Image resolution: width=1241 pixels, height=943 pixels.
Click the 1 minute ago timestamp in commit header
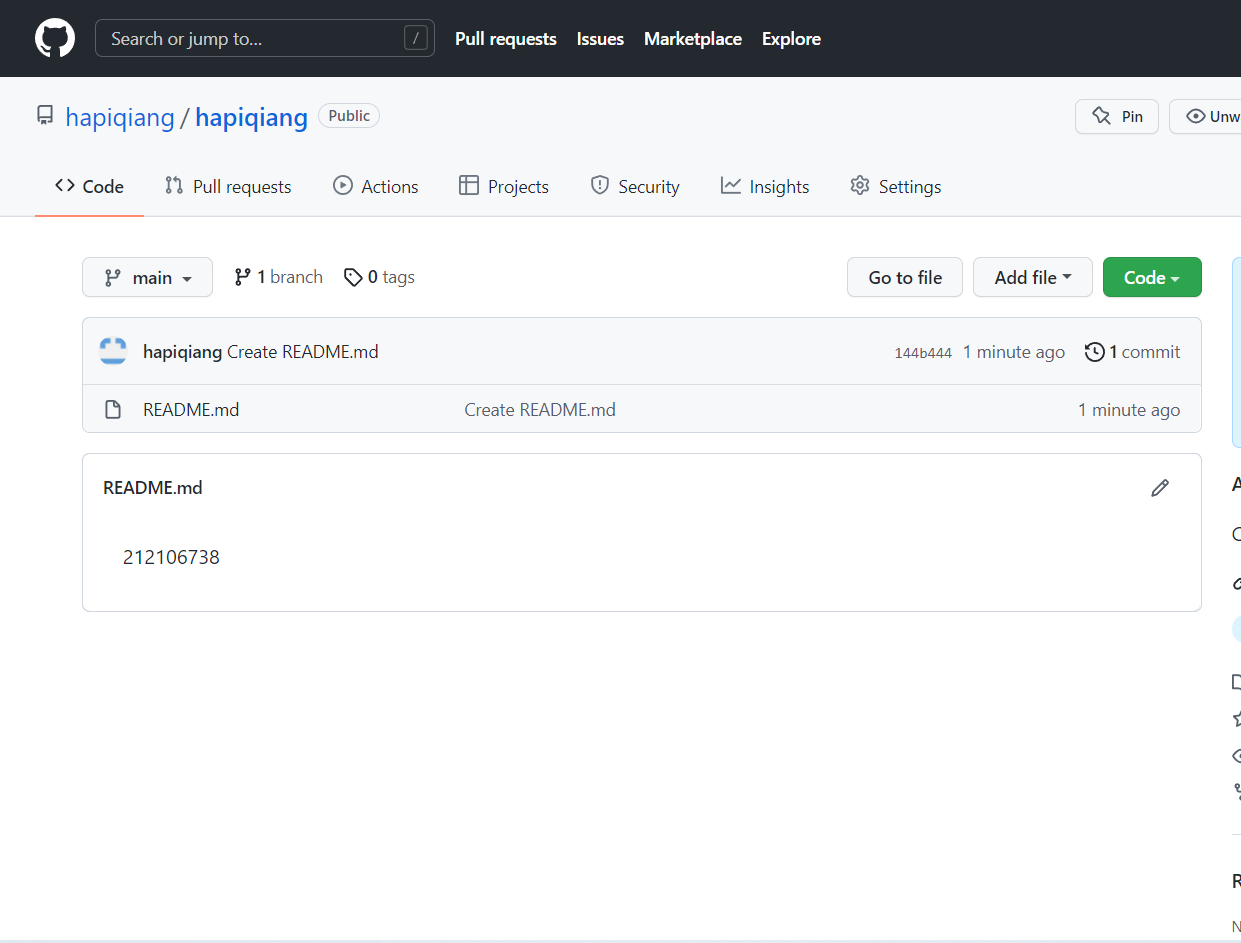pyautogui.click(x=1014, y=352)
